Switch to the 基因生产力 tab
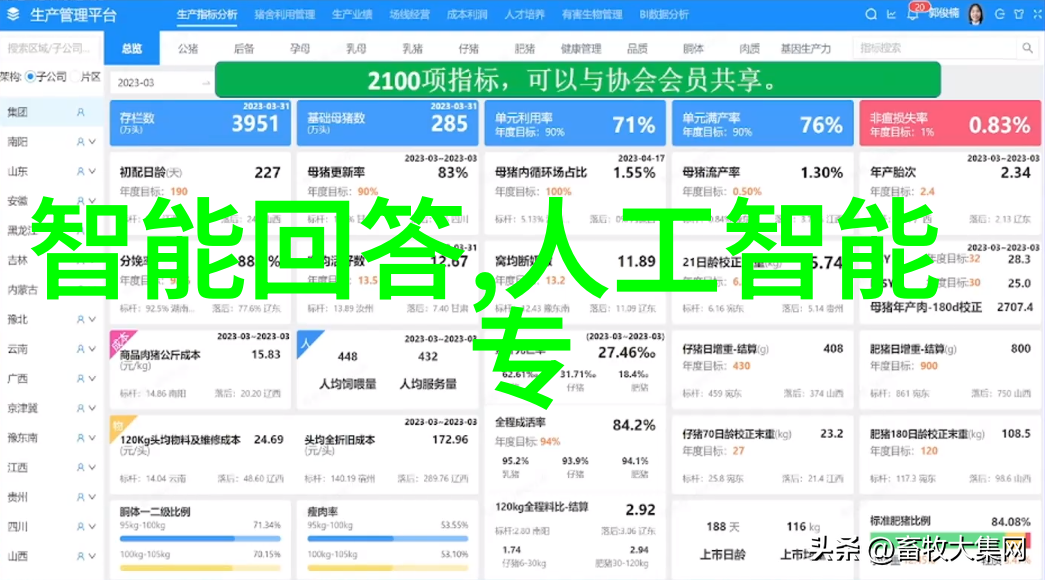This screenshot has width=1045, height=580. (806, 49)
